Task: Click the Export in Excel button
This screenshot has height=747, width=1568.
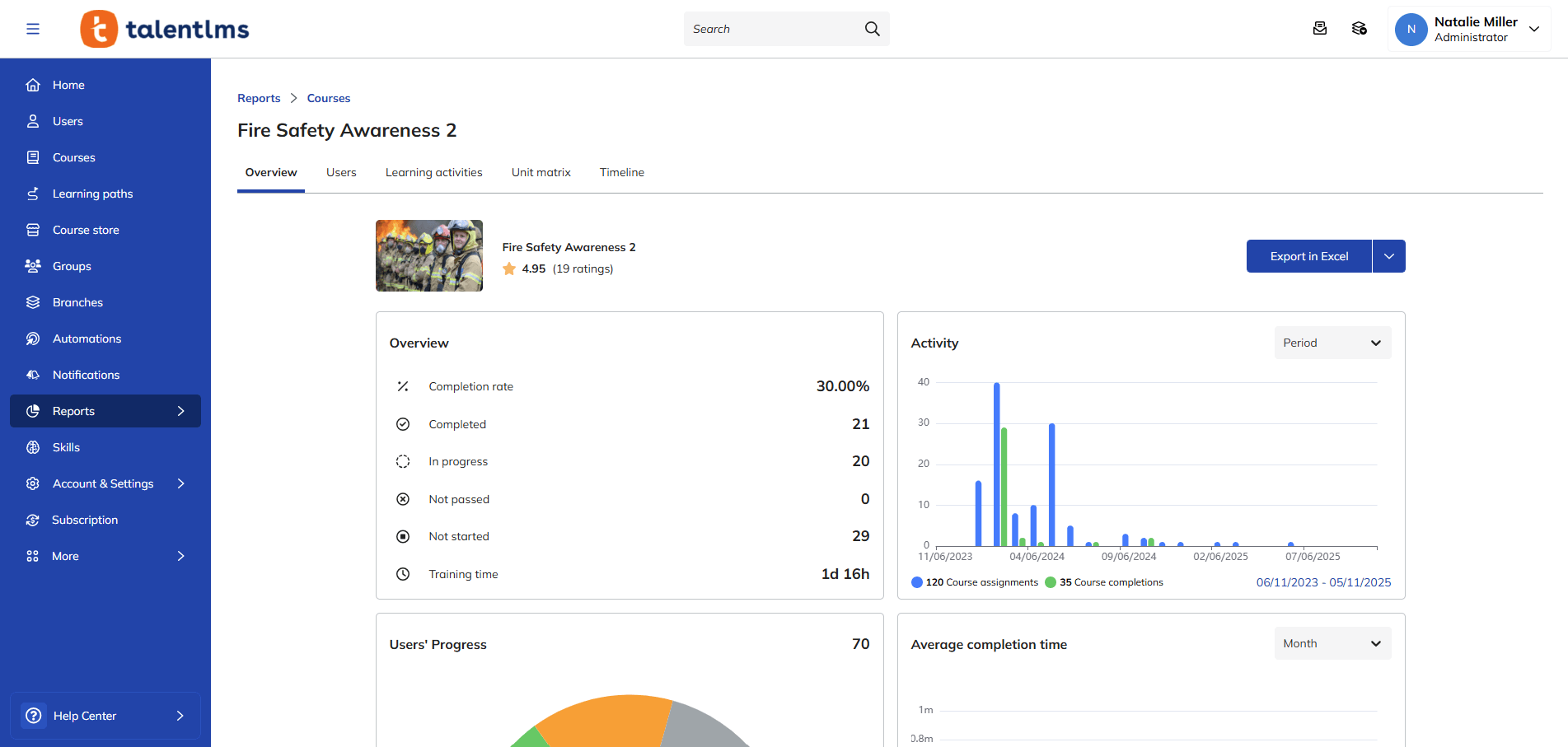Action: 1308,256
